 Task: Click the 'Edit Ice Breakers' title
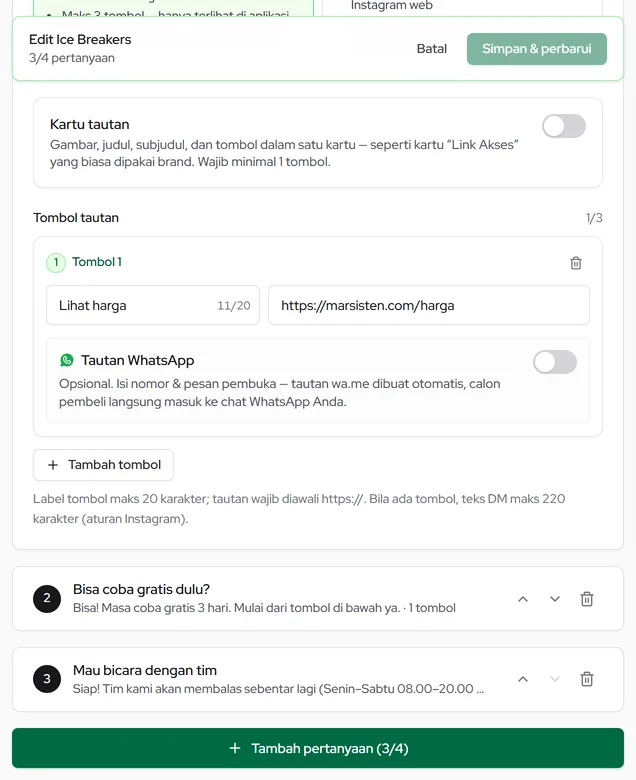pos(80,39)
